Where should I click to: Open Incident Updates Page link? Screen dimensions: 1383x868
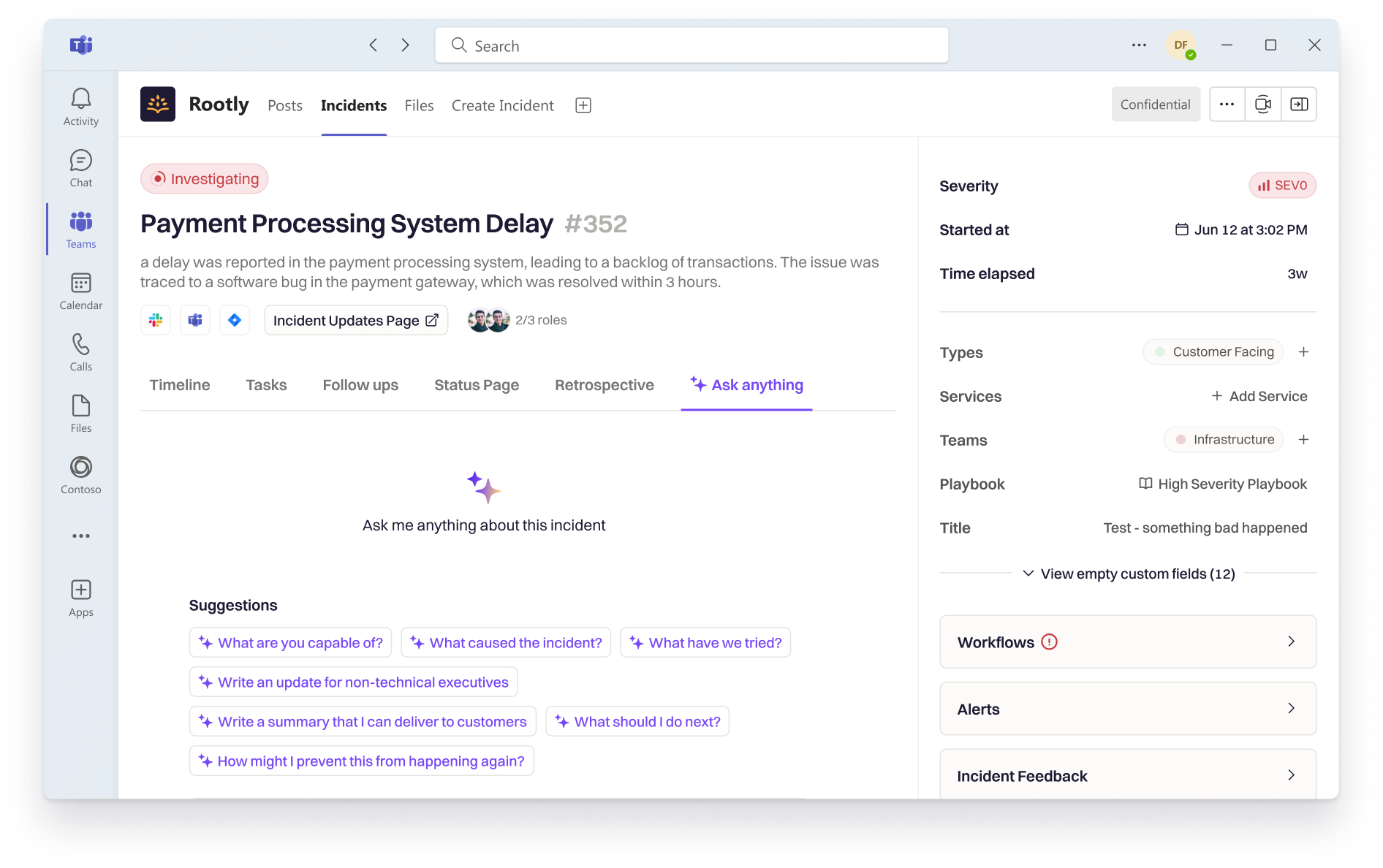click(356, 320)
